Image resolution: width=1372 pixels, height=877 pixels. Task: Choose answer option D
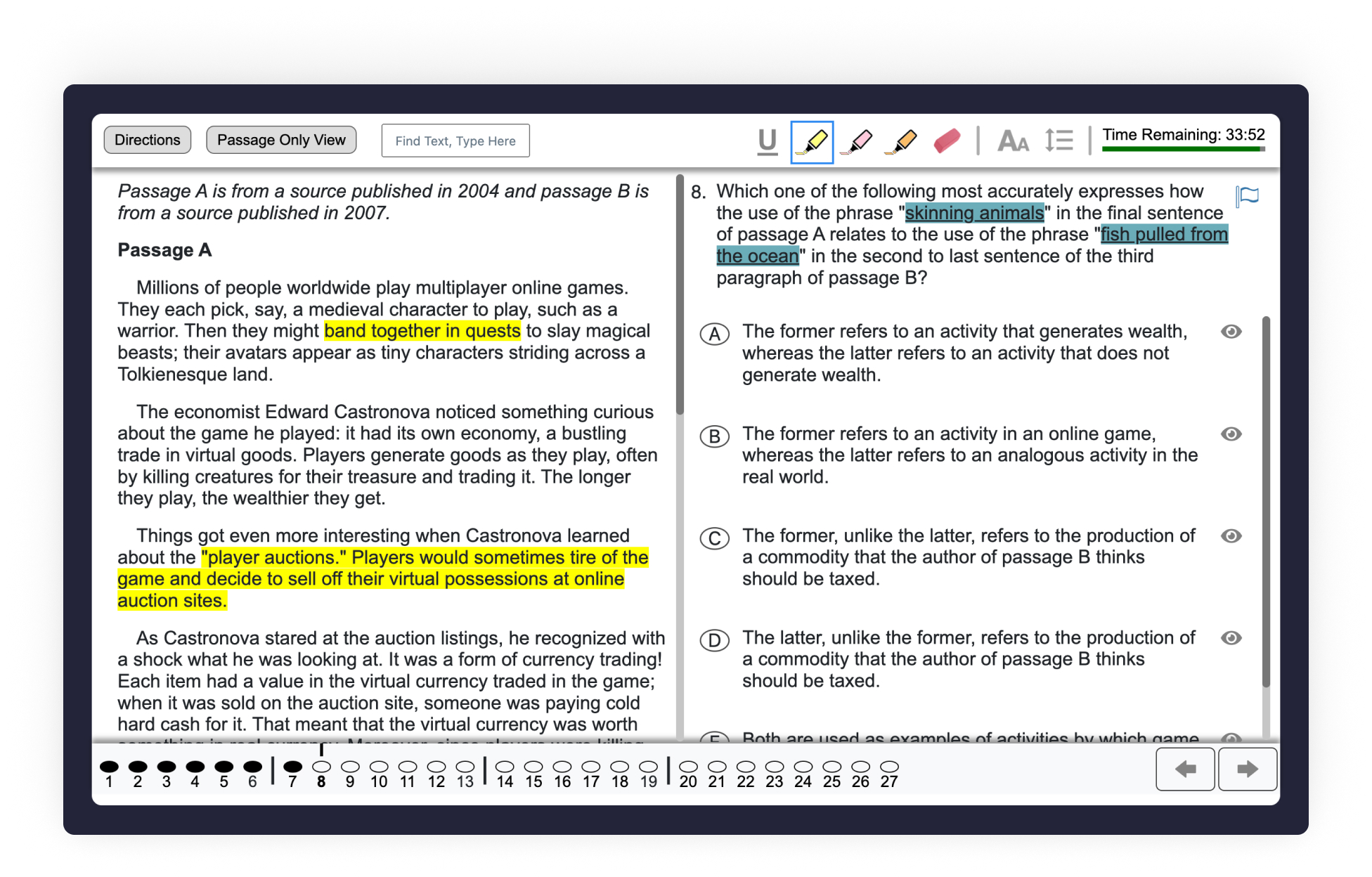[x=714, y=640]
